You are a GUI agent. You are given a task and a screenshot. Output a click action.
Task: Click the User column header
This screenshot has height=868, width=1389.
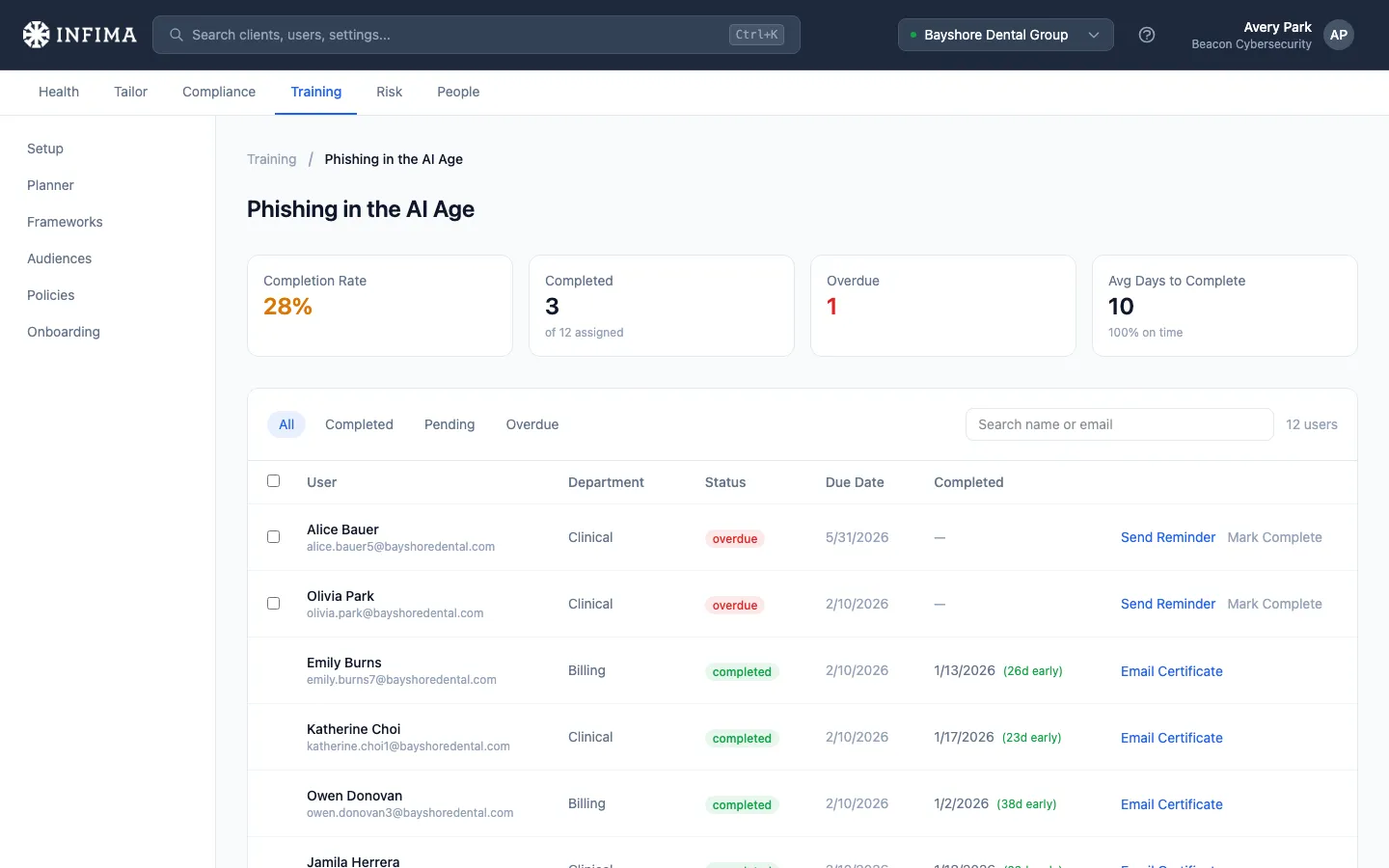322,482
